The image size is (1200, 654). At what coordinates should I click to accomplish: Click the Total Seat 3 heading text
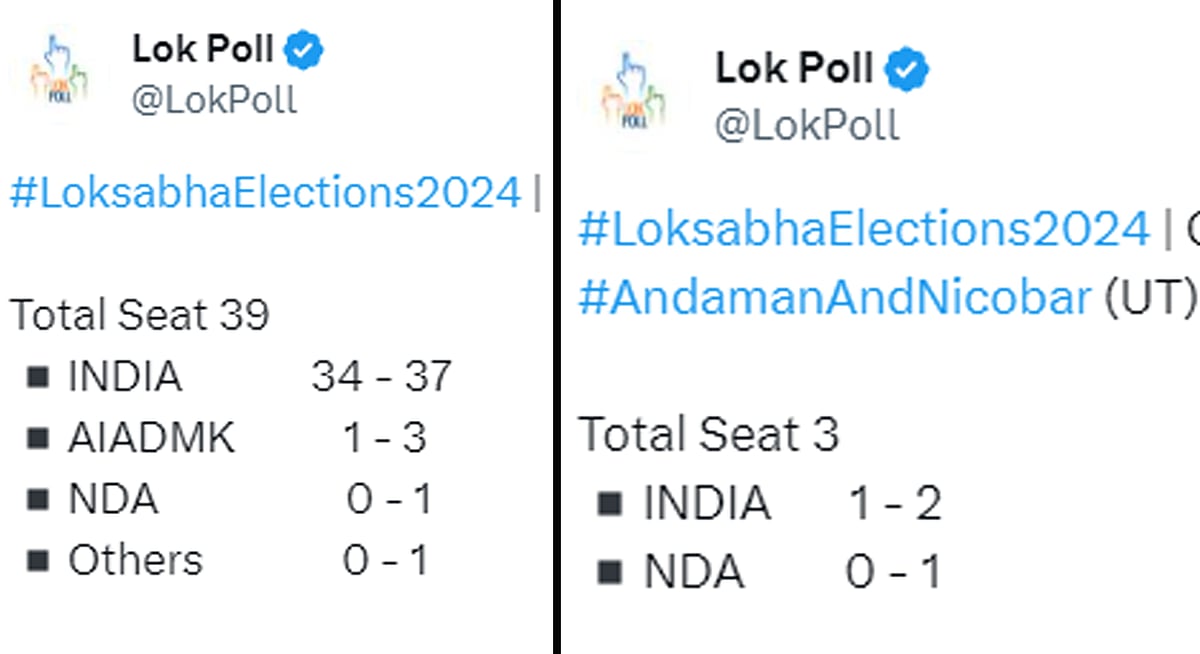(710, 433)
